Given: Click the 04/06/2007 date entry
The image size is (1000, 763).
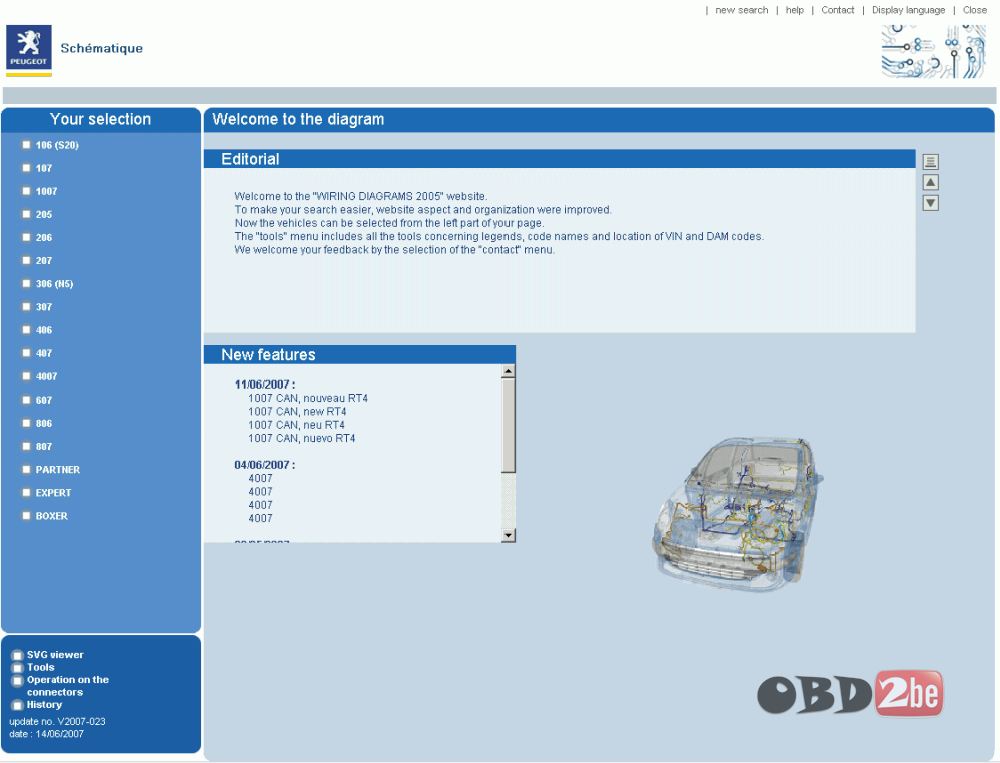Looking at the screenshot, I should 265,465.
